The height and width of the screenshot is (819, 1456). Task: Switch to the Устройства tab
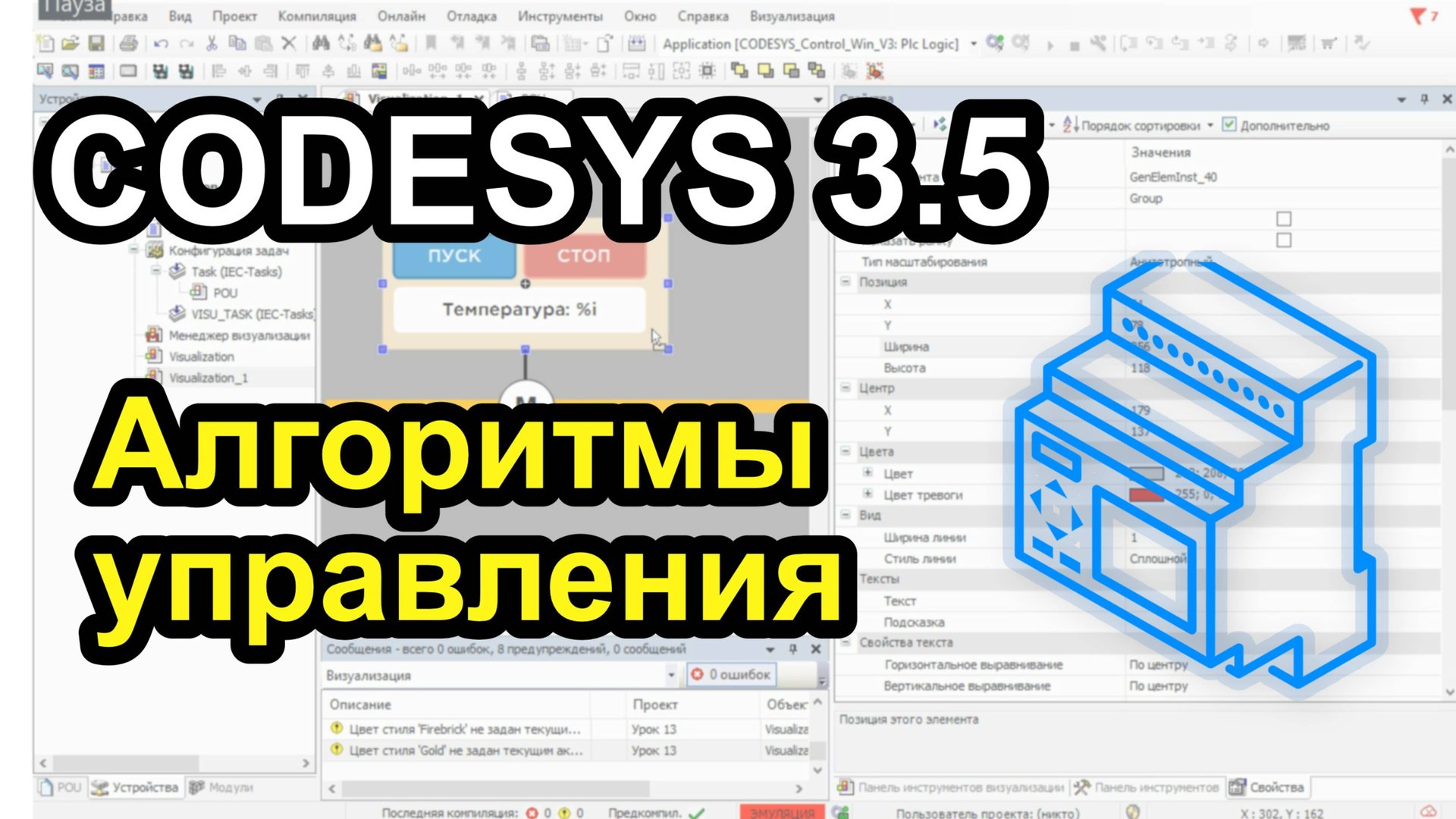click(x=135, y=787)
